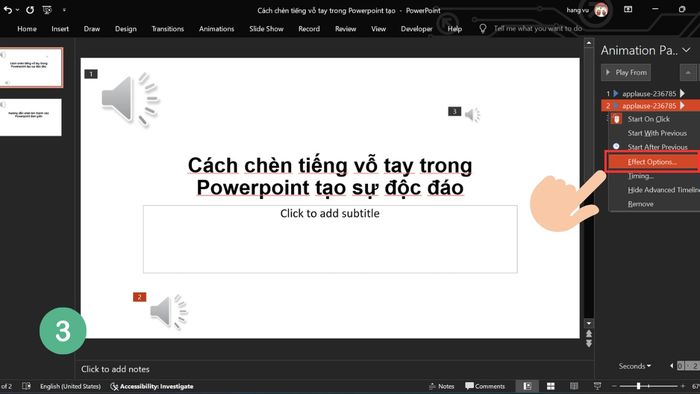Open the View ribbon tab
The width and height of the screenshot is (700, 394).
coord(378,29)
